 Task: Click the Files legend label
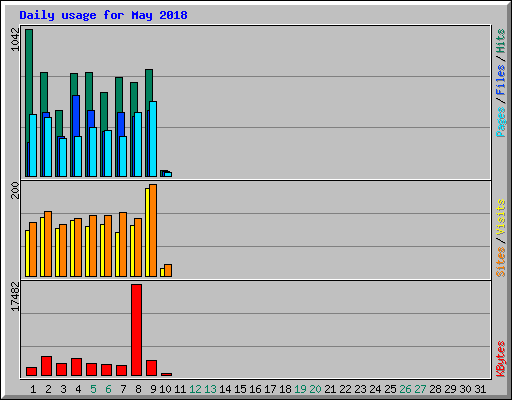[501, 80]
